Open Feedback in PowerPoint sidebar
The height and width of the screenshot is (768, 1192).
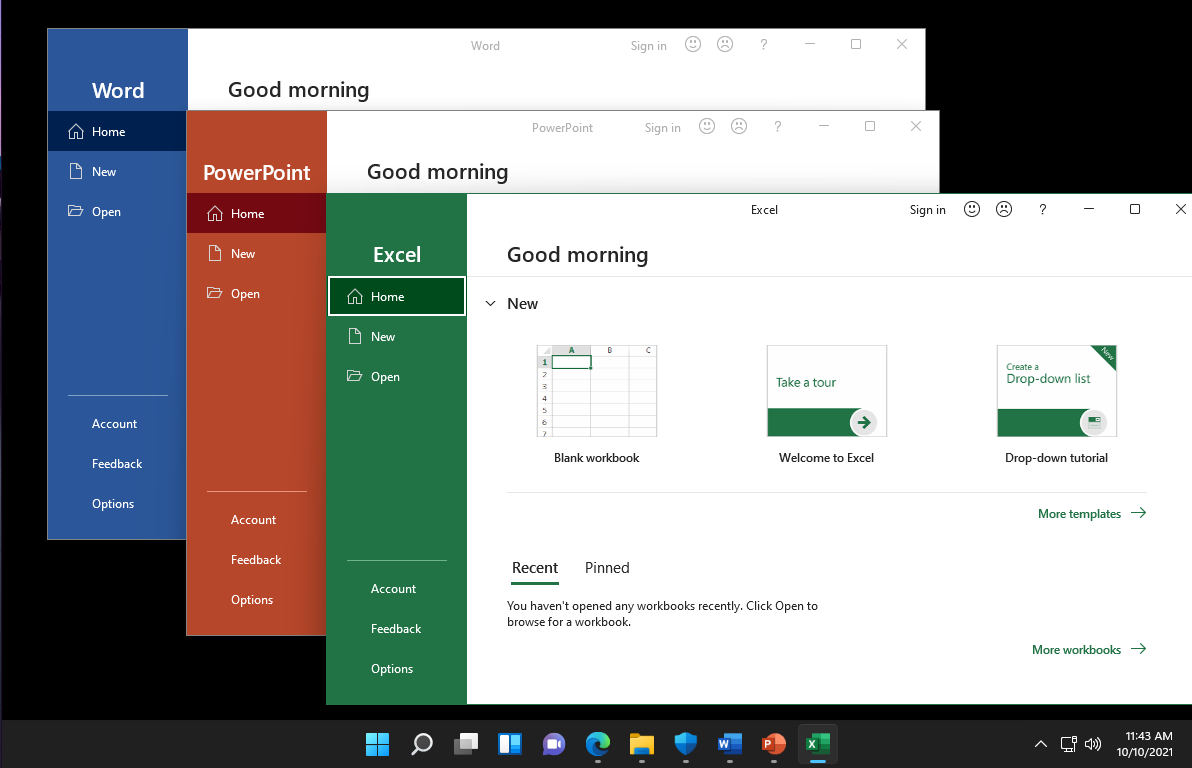[x=256, y=560]
